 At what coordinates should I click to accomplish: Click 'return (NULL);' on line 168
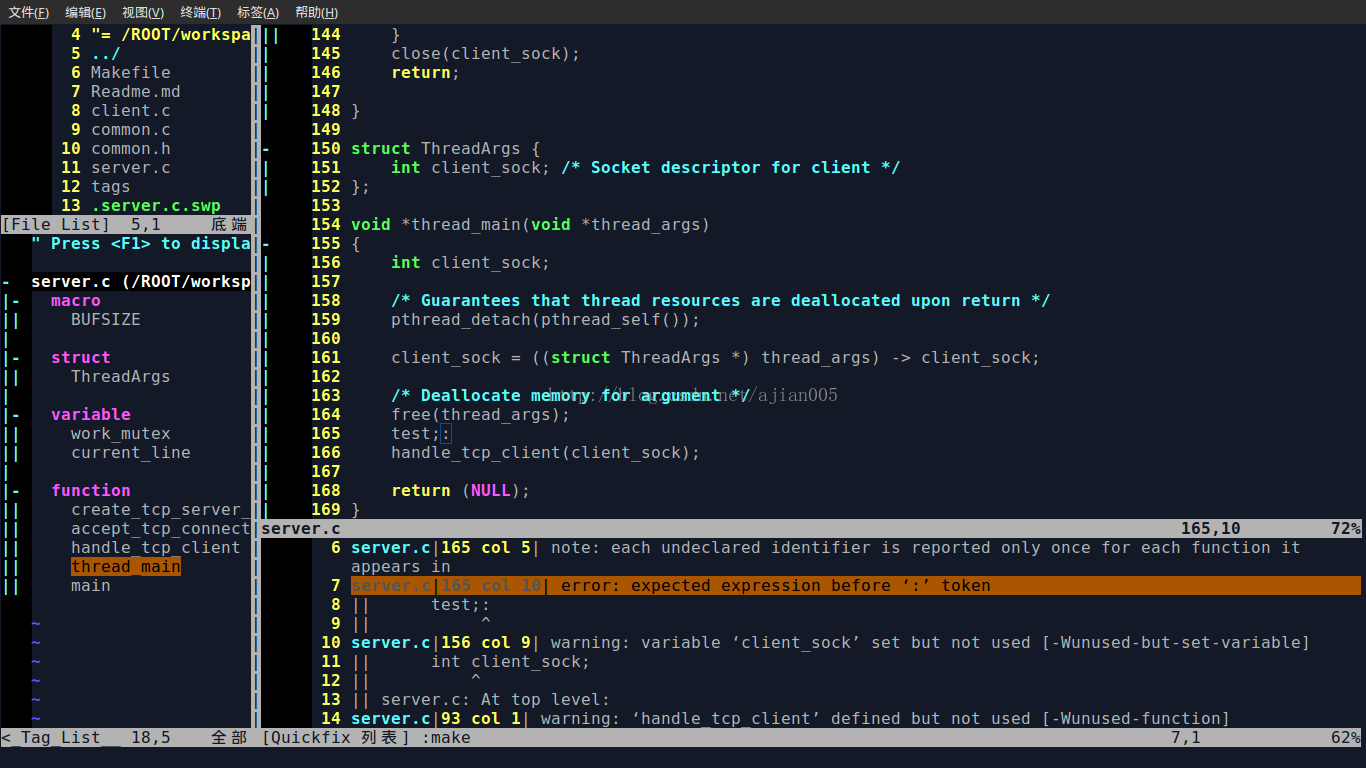[461, 491]
